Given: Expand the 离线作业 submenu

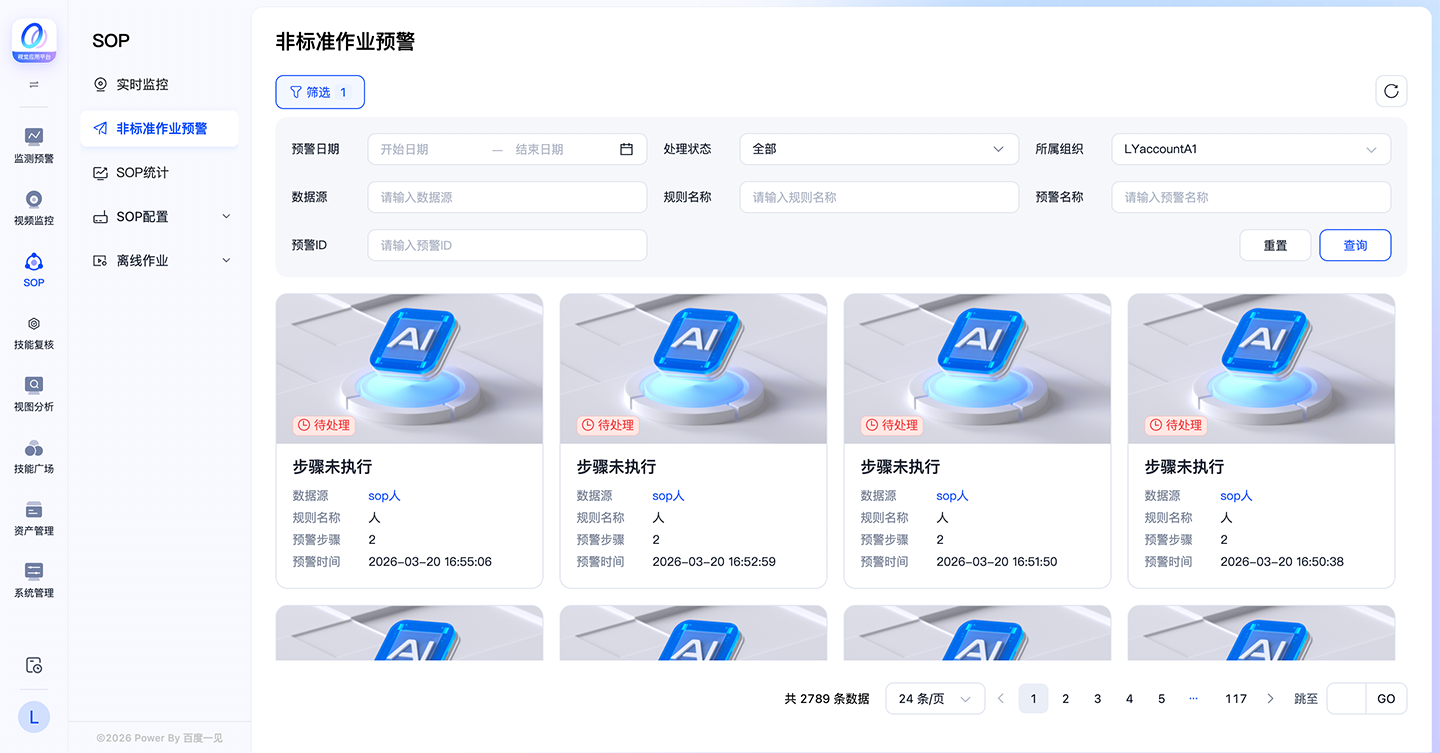Looking at the screenshot, I should (159, 261).
